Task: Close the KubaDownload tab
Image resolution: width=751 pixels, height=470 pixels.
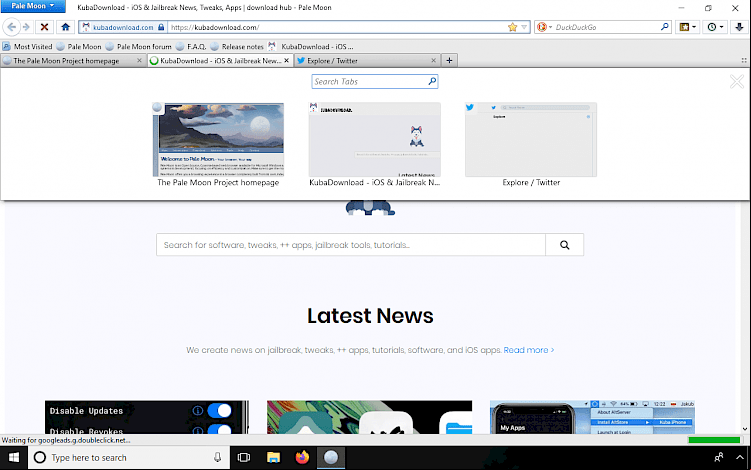Action: click(x=286, y=60)
